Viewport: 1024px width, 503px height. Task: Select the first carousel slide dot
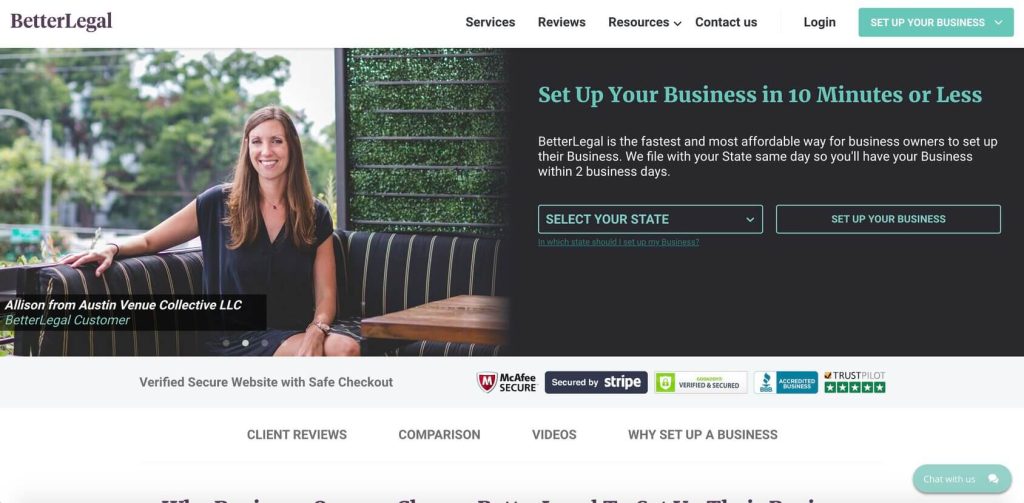tap(226, 342)
